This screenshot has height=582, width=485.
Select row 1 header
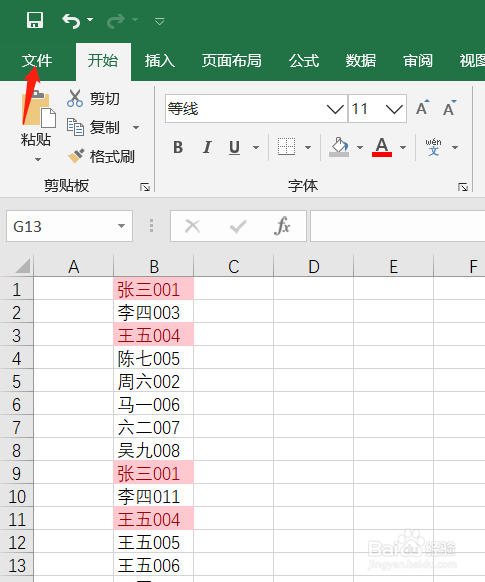16,289
